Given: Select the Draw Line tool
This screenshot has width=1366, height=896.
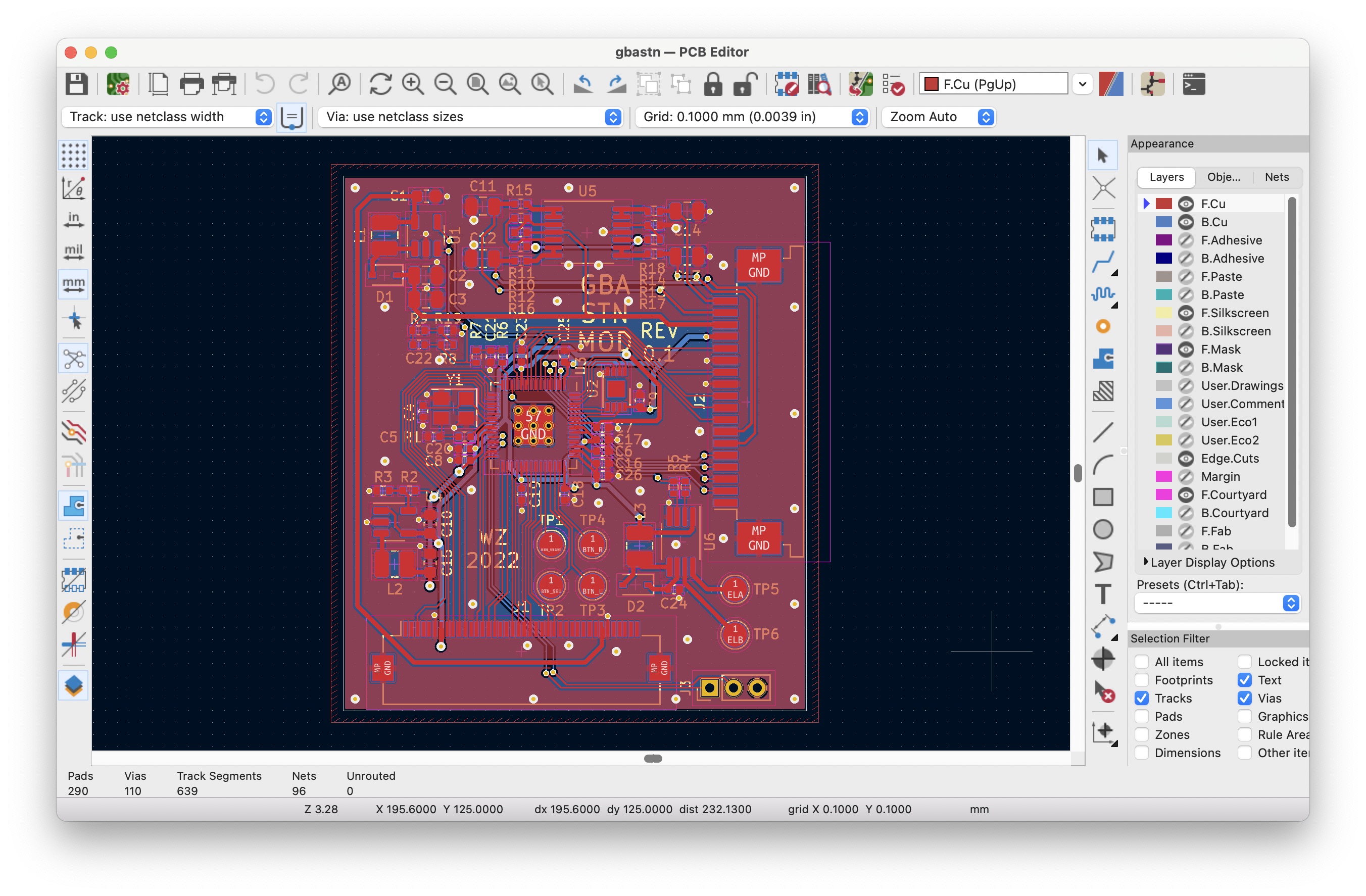Looking at the screenshot, I should click(1103, 432).
